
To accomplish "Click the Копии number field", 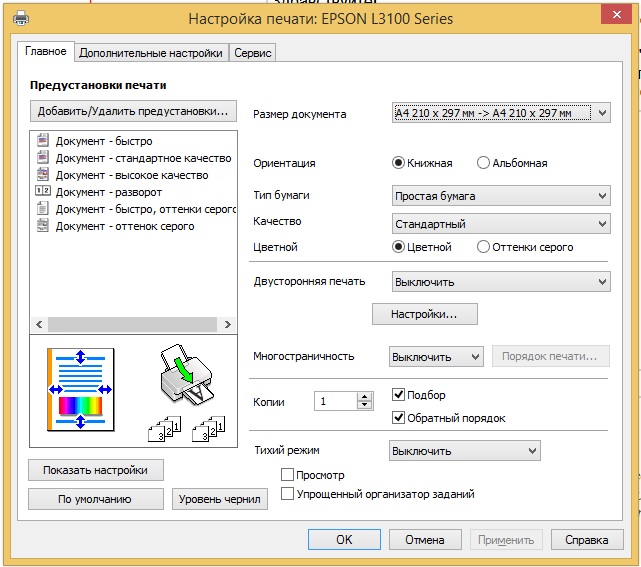I will coord(336,401).
